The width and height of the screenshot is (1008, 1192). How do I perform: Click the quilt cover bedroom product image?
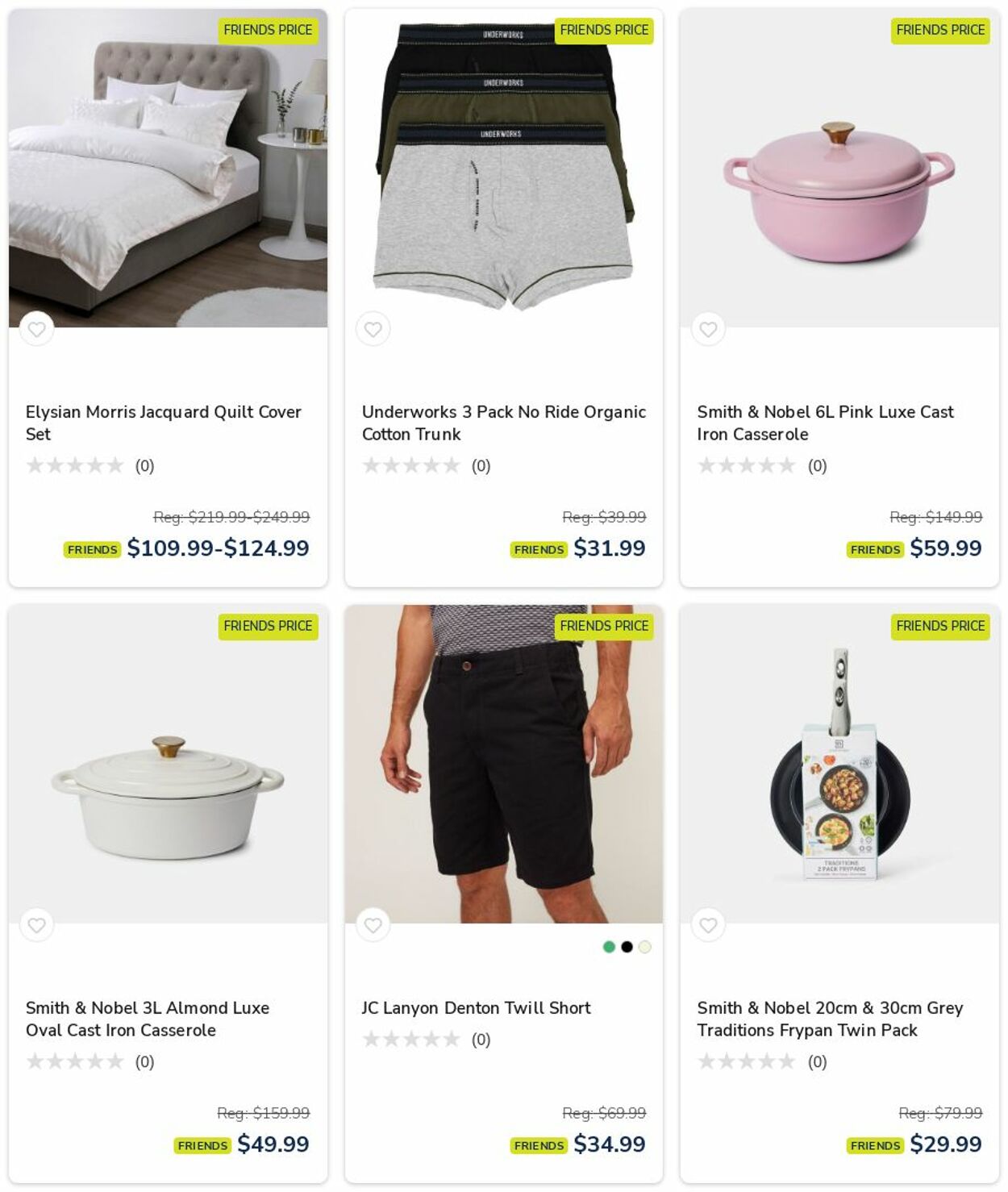[168, 168]
